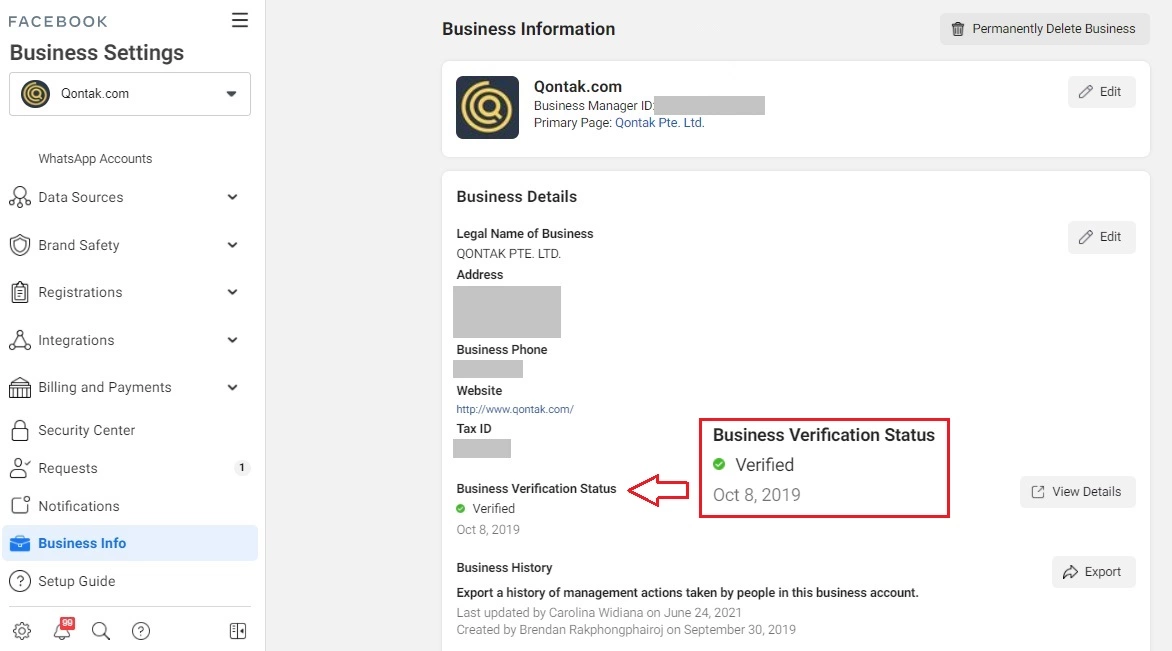The image size is (1172, 651).
Task: Expand Billing and Payments chevron
Action: pos(232,387)
